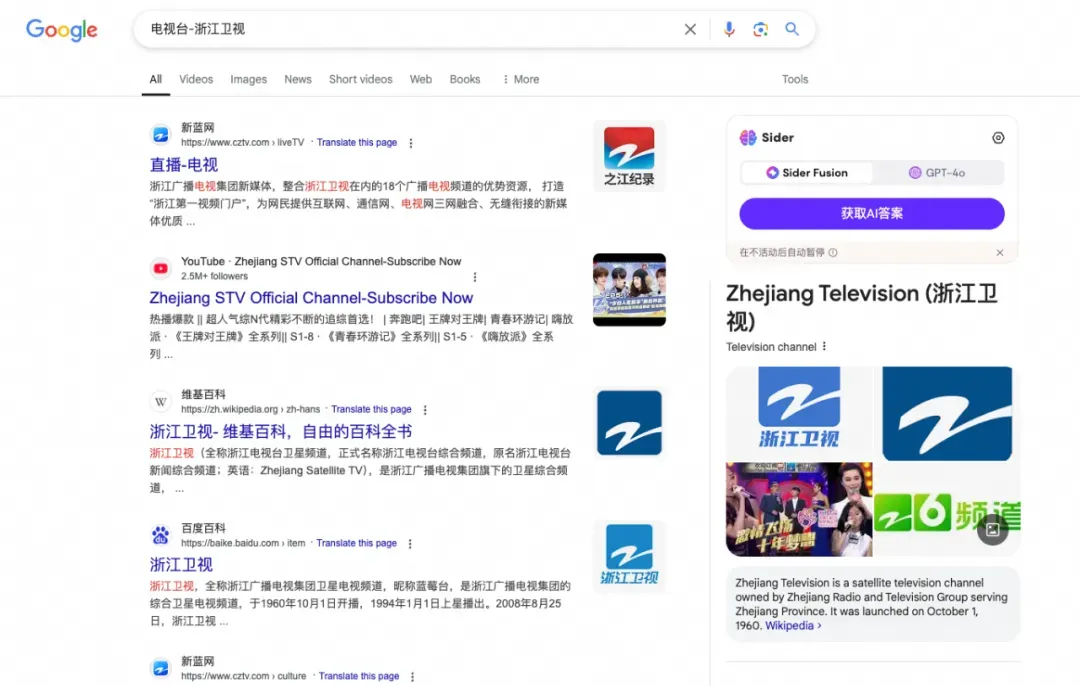
Task: Switch to the All tab
Action: click(x=156, y=79)
